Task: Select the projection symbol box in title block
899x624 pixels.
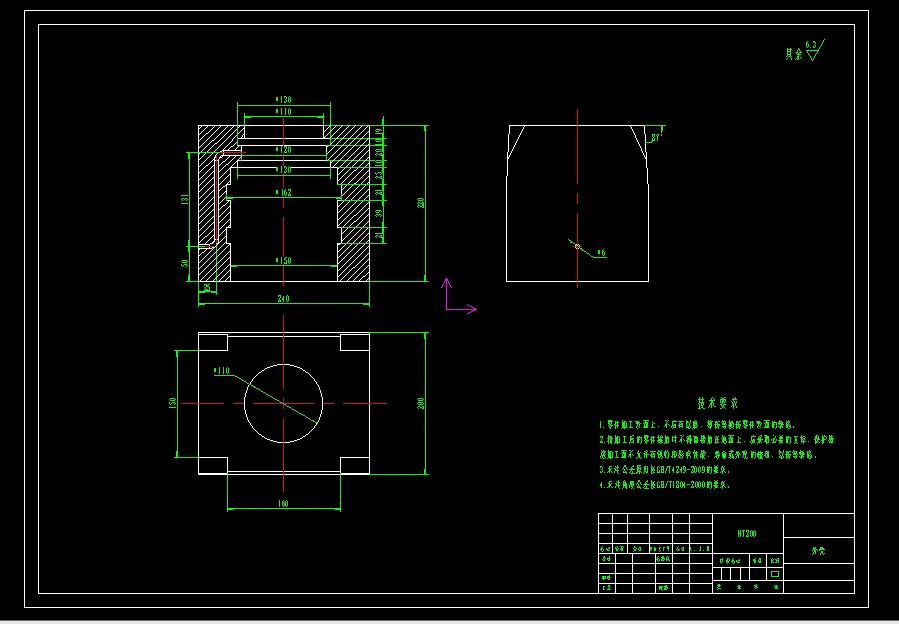Action: click(x=775, y=574)
